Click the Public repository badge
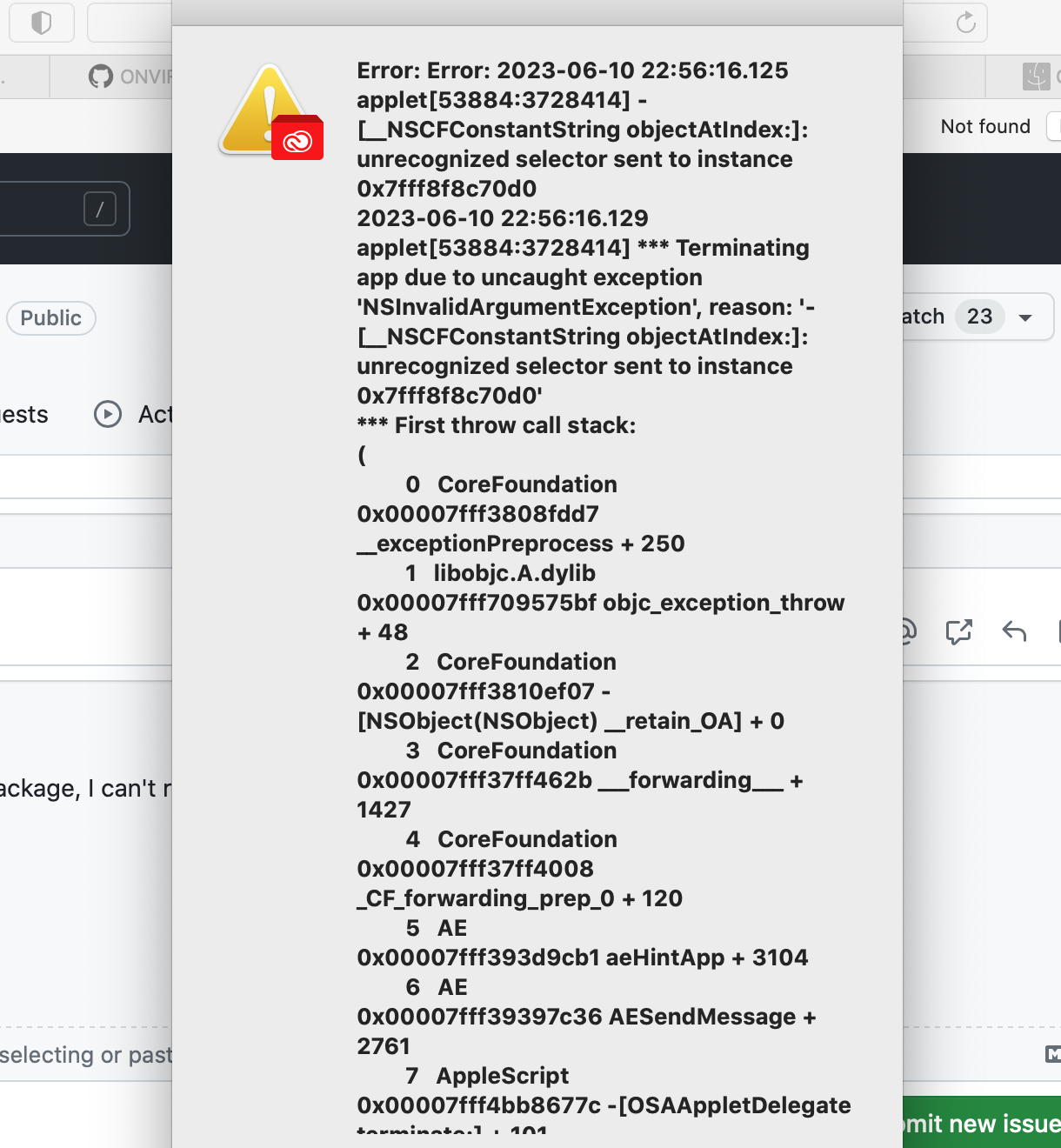Image resolution: width=1061 pixels, height=1148 pixels. [x=50, y=318]
